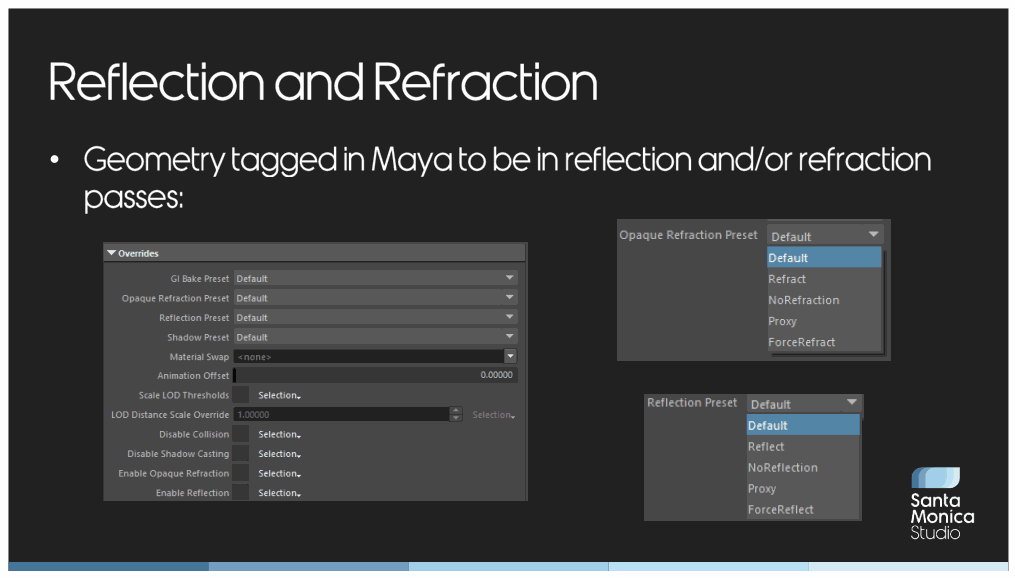Open the GI Bake Preset dropdown

tap(375, 278)
